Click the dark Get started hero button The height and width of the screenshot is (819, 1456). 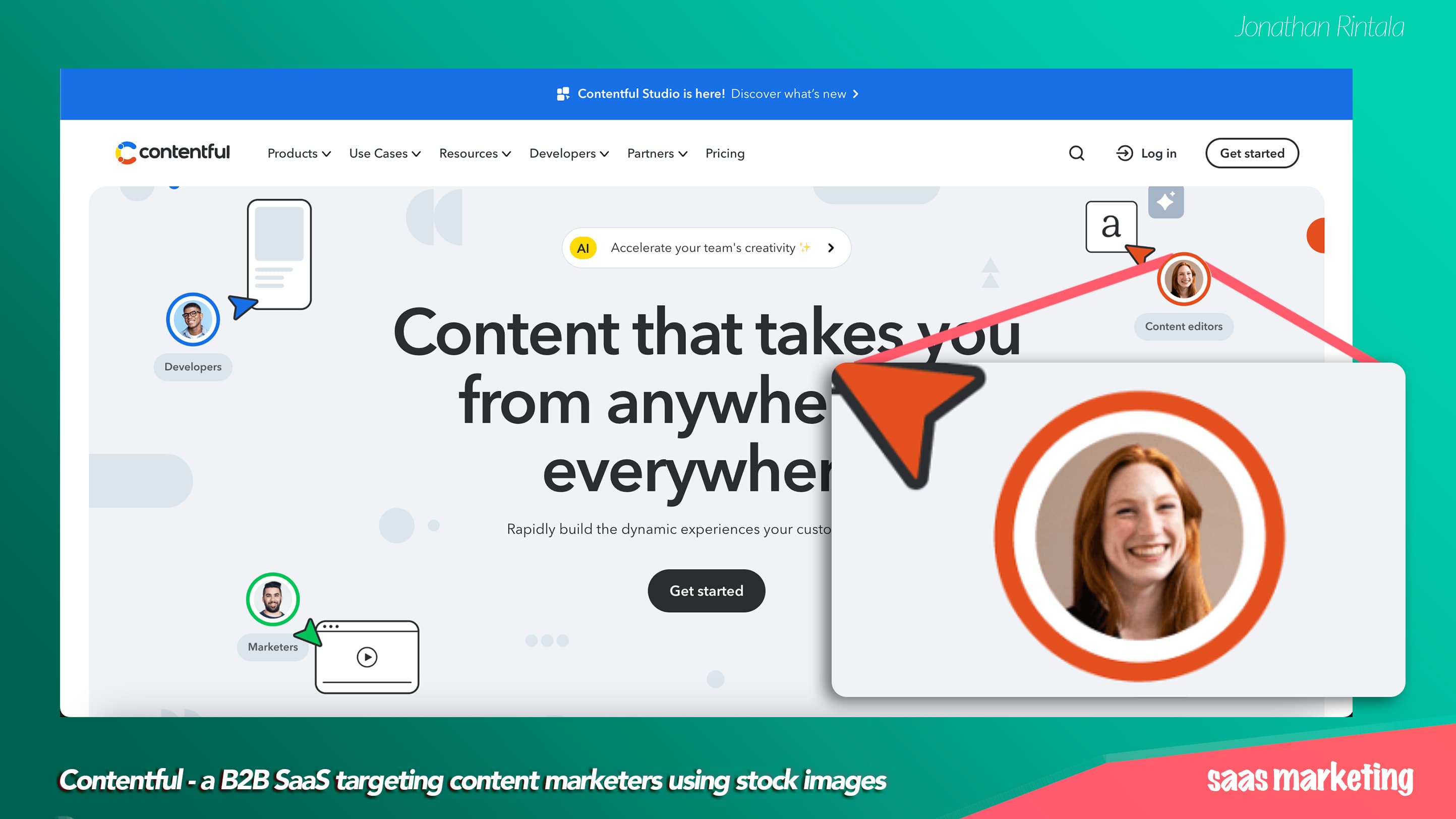(706, 591)
